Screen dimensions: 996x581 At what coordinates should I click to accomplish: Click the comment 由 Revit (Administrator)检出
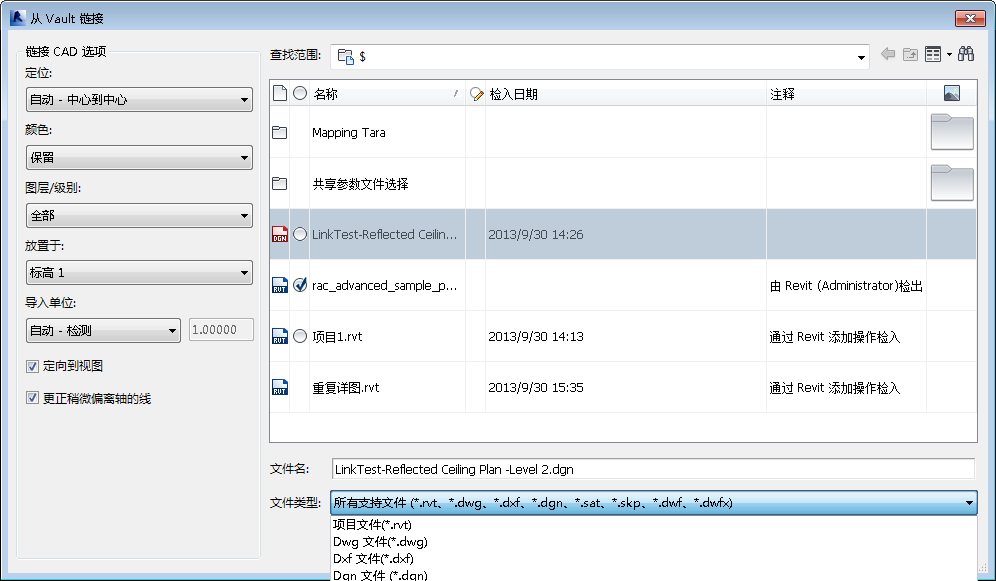[846, 286]
